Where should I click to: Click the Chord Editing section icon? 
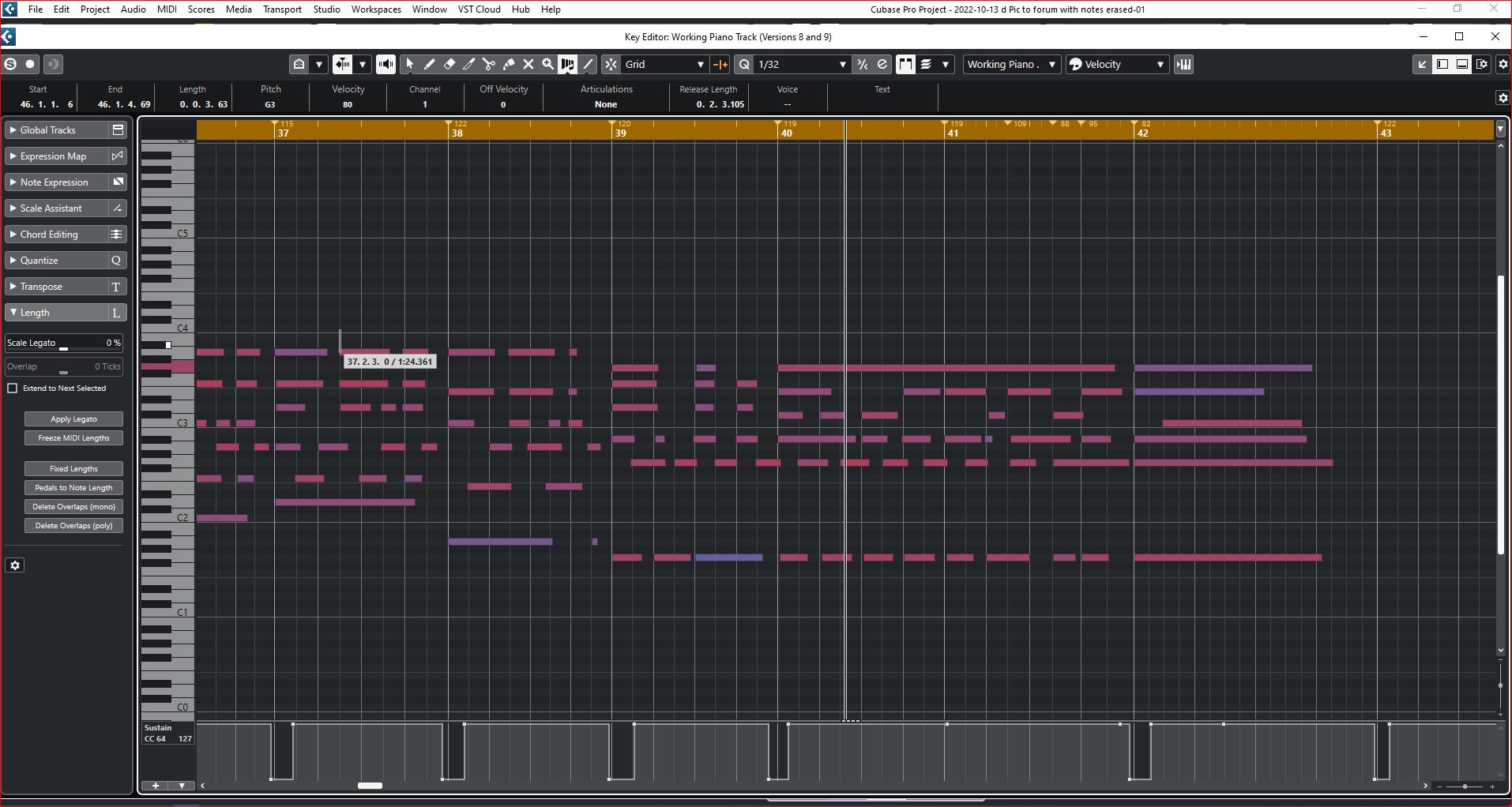(117, 235)
